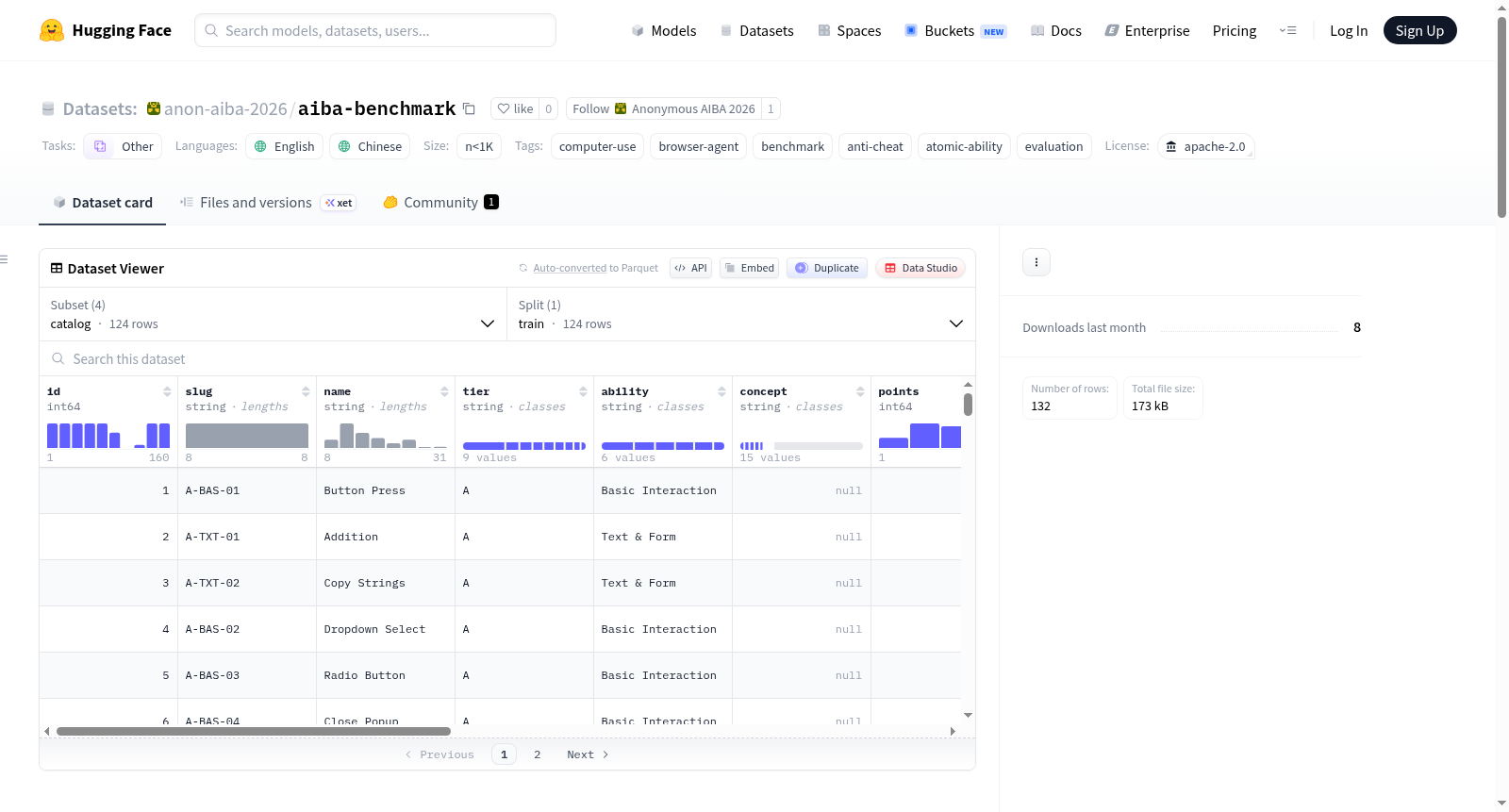Image resolution: width=1509 pixels, height=812 pixels.
Task: Click the aiba-benchmark dataset title
Action: [377, 108]
